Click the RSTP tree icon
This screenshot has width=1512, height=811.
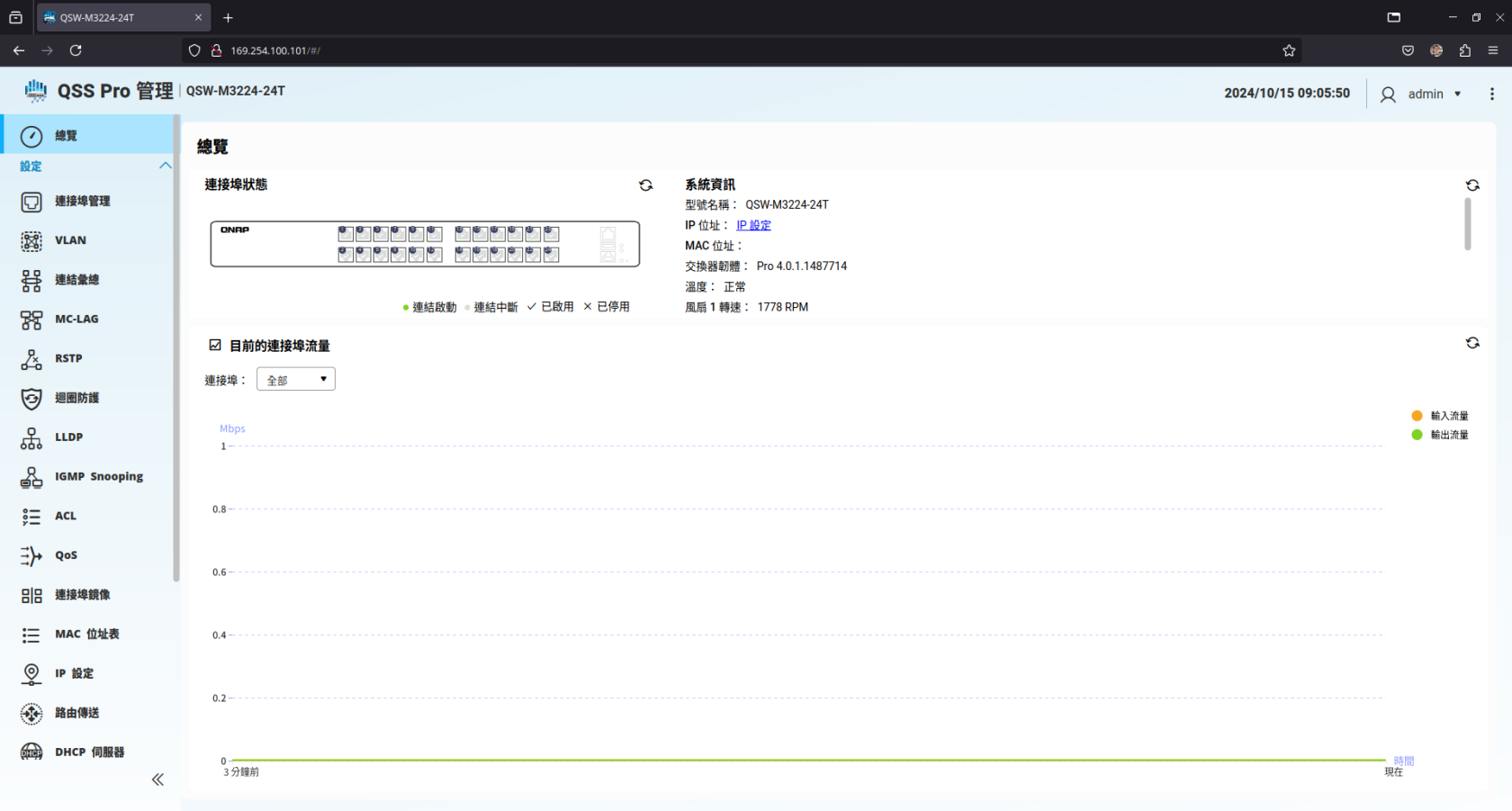click(31, 359)
